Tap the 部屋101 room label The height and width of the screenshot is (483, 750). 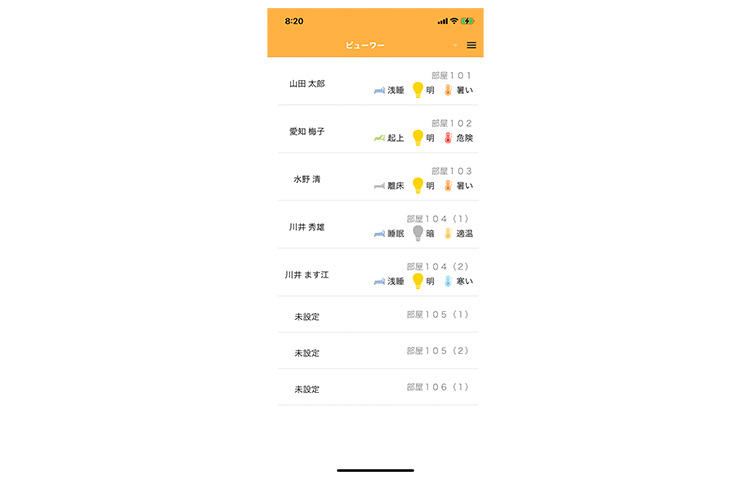point(451,76)
